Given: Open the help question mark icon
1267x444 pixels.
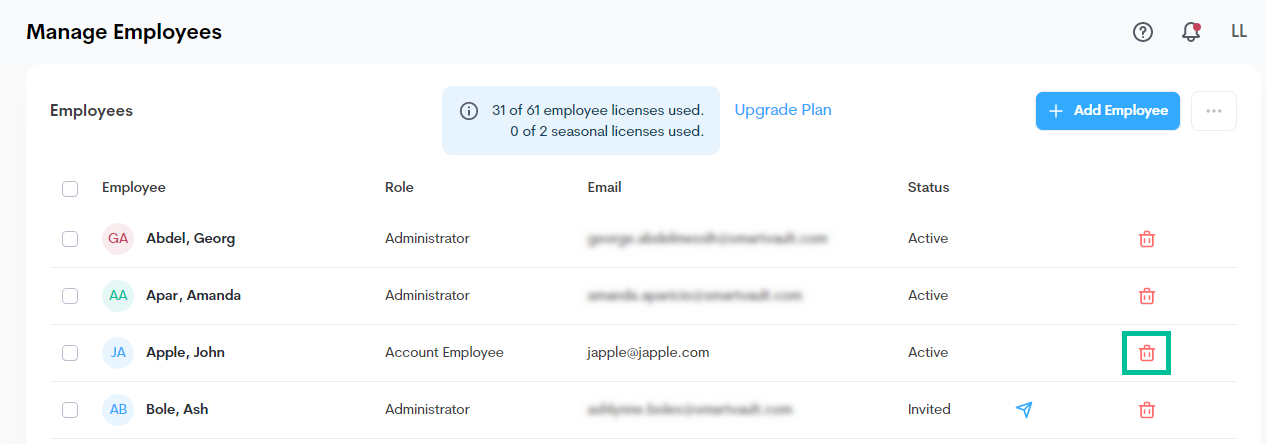Looking at the screenshot, I should click(x=1143, y=32).
